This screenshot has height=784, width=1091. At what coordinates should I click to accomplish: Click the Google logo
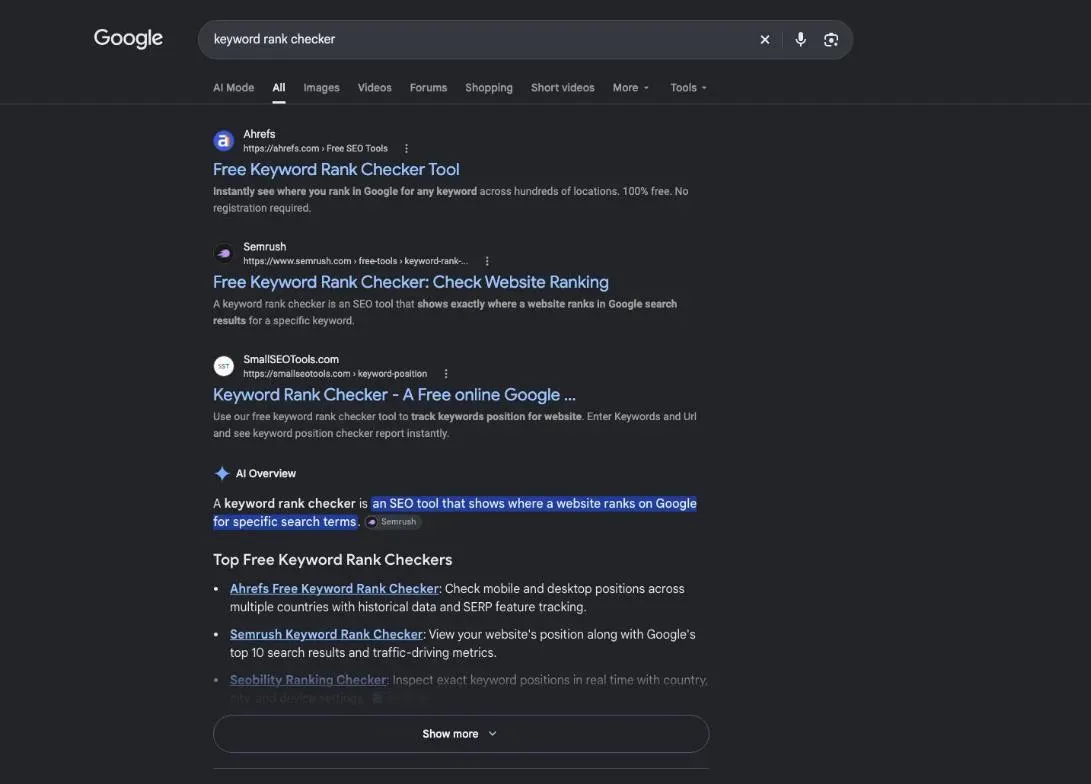tap(128, 38)
